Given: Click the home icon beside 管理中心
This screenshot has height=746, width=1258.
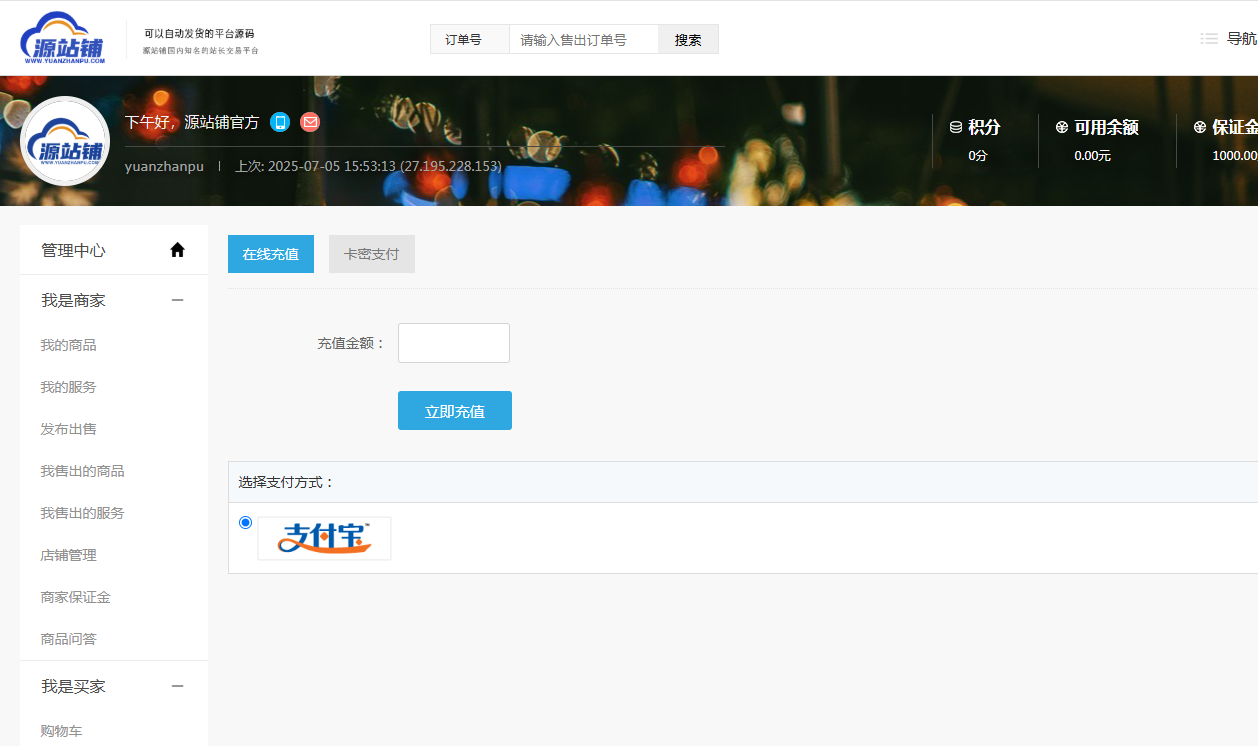Looking at the screenshot, I should (178, 250).
